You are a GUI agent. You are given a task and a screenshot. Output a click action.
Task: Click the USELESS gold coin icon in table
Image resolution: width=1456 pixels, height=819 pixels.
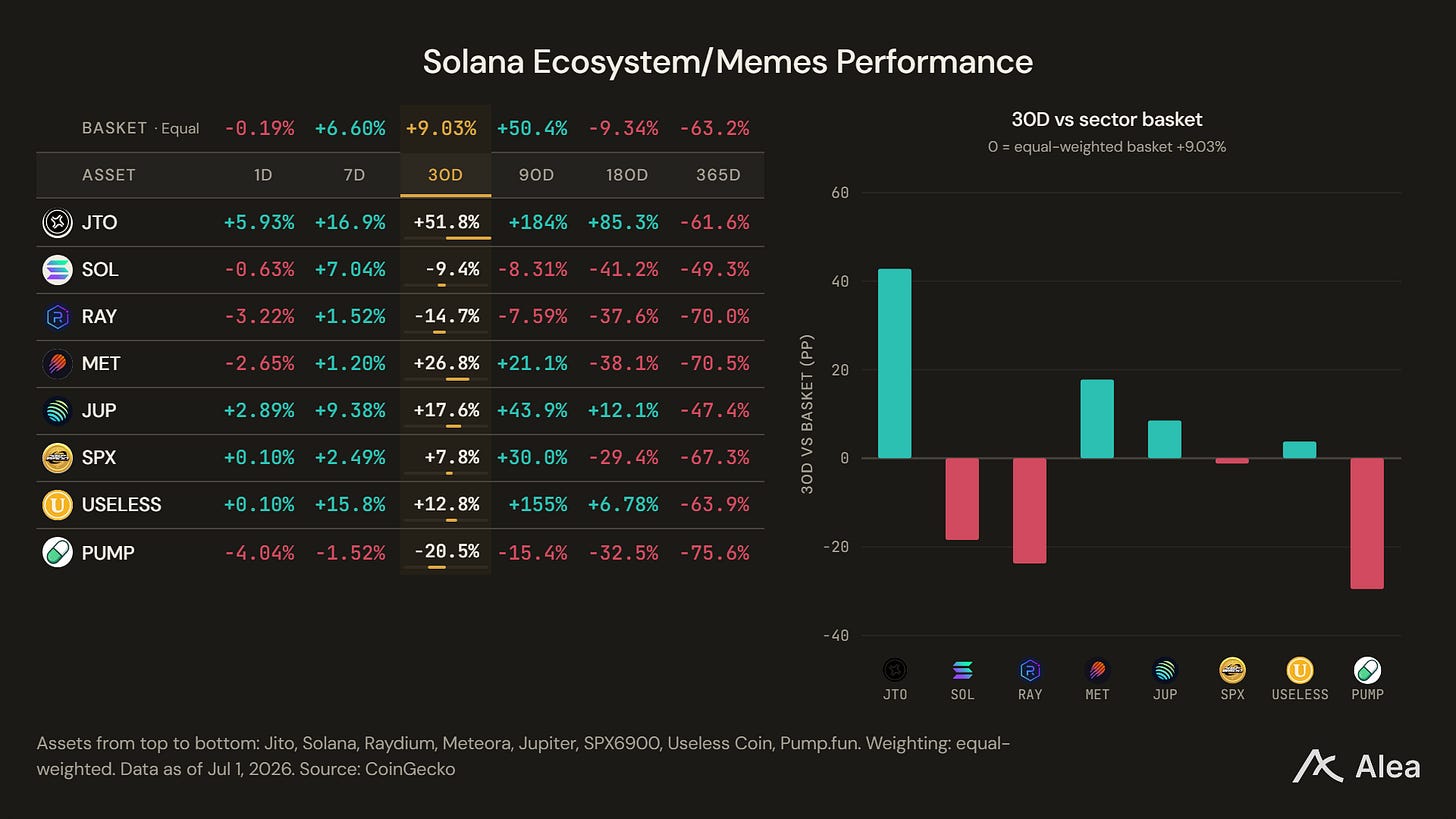pyautogui.click(x=57, y=505)
